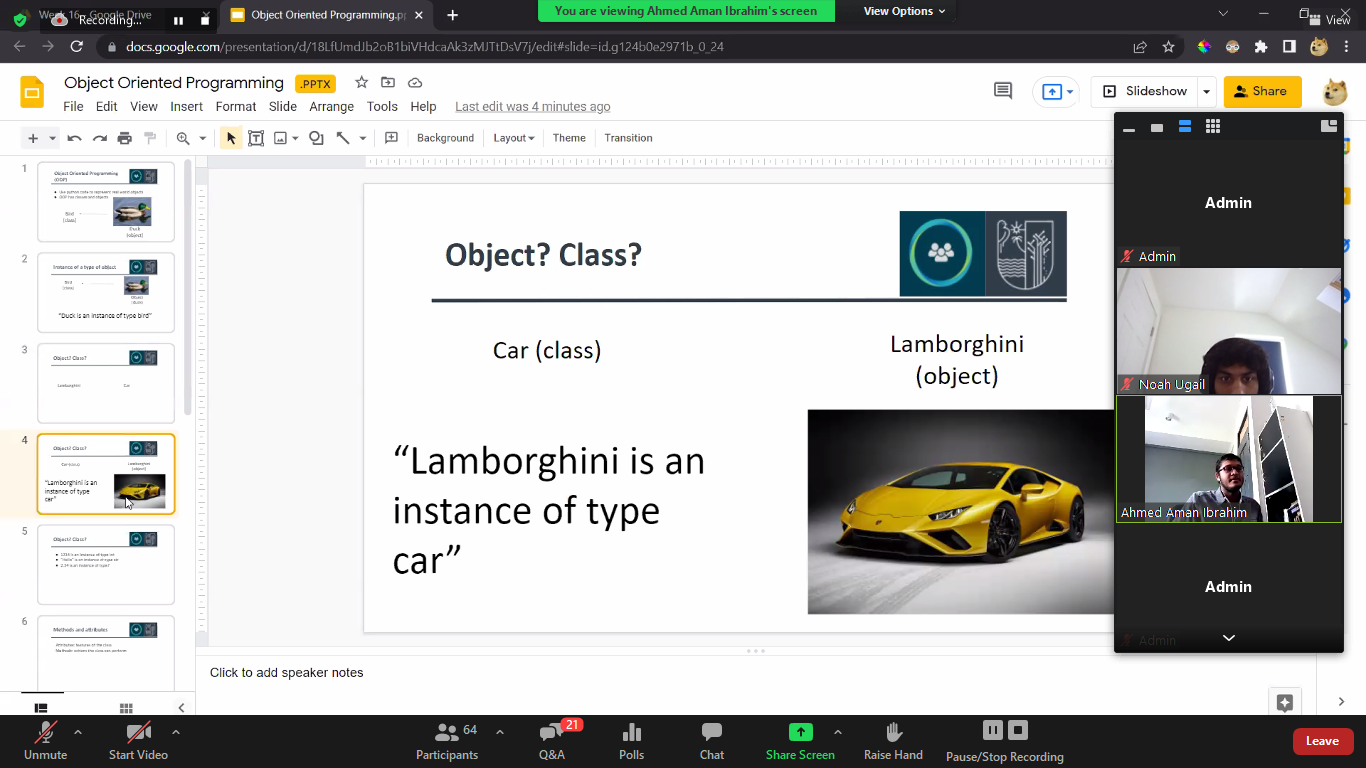Expand Share Screen options caret
This screenshot has height=768, width=1366.
[837, 732]
